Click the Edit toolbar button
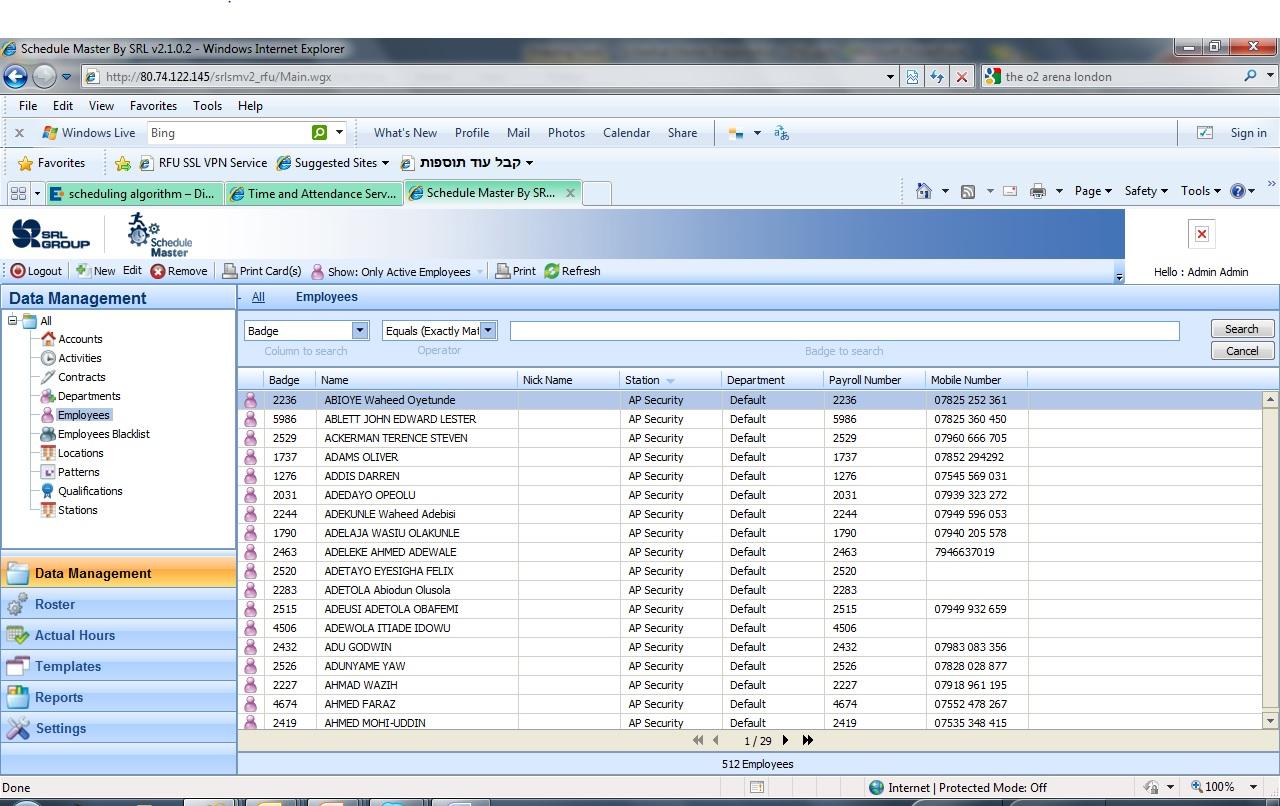Screen dimensions: 1280x806 point(132,271)
